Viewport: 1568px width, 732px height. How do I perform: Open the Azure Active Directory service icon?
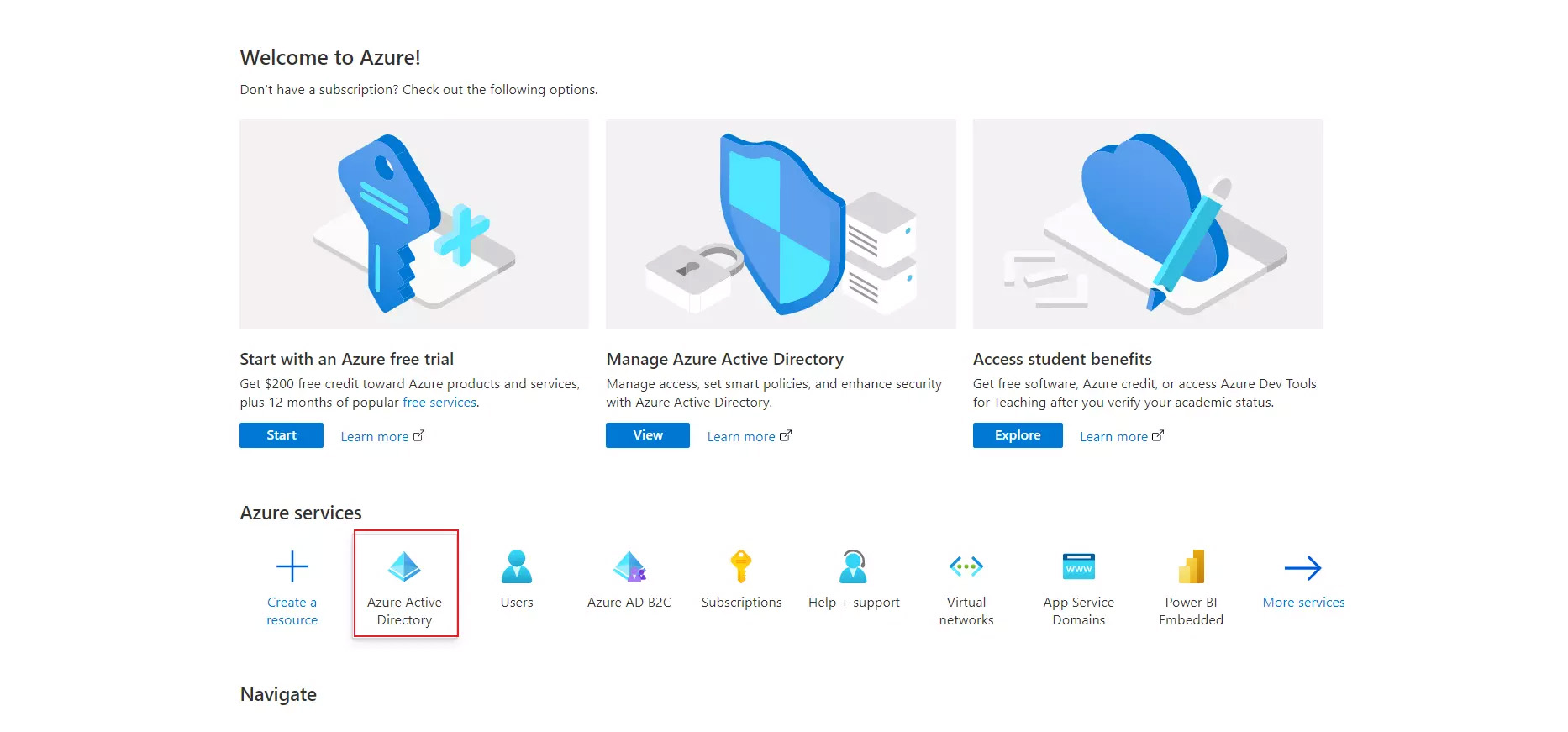(404, 567)
